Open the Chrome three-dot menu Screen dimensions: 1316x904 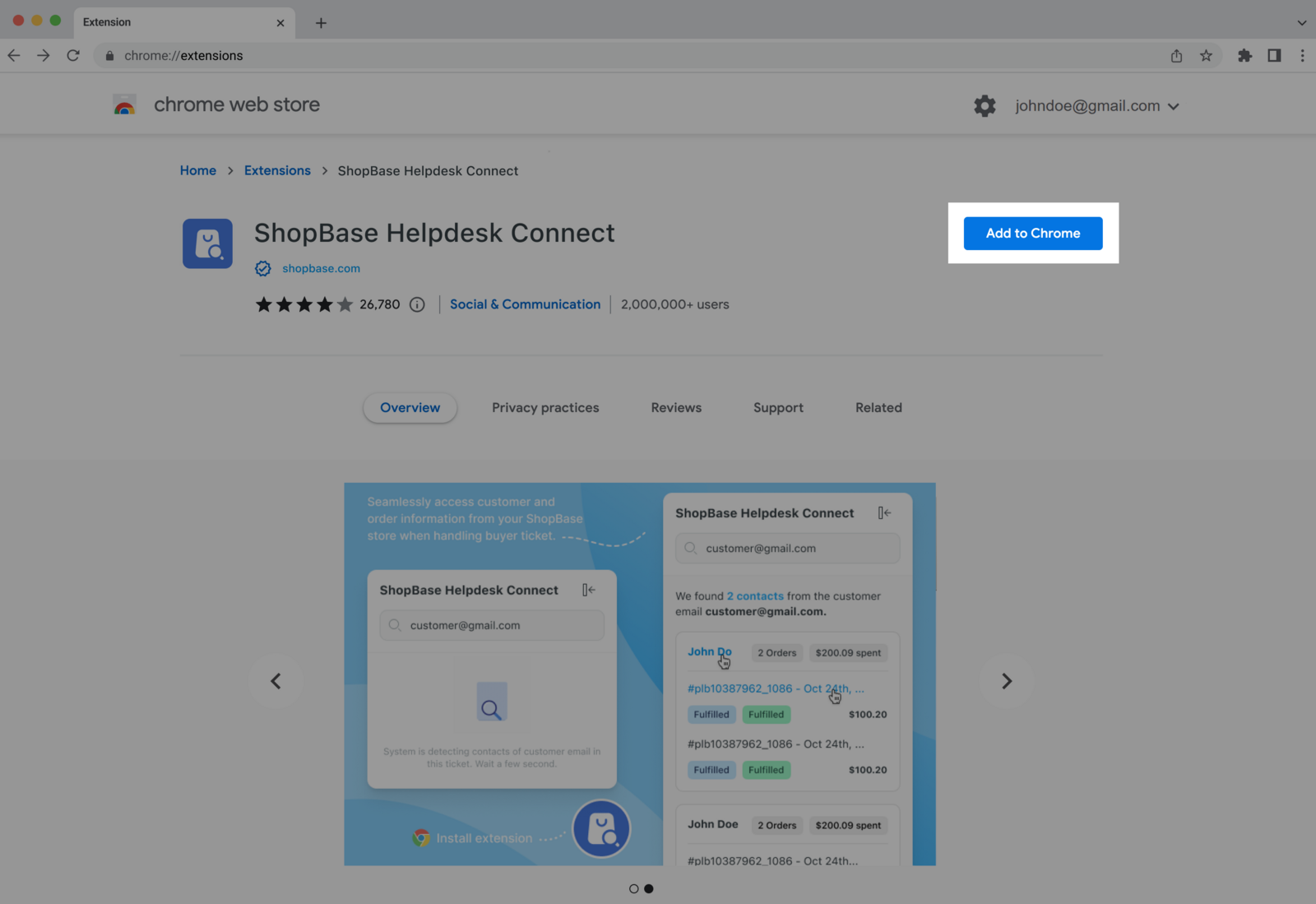coord(1302,55)
